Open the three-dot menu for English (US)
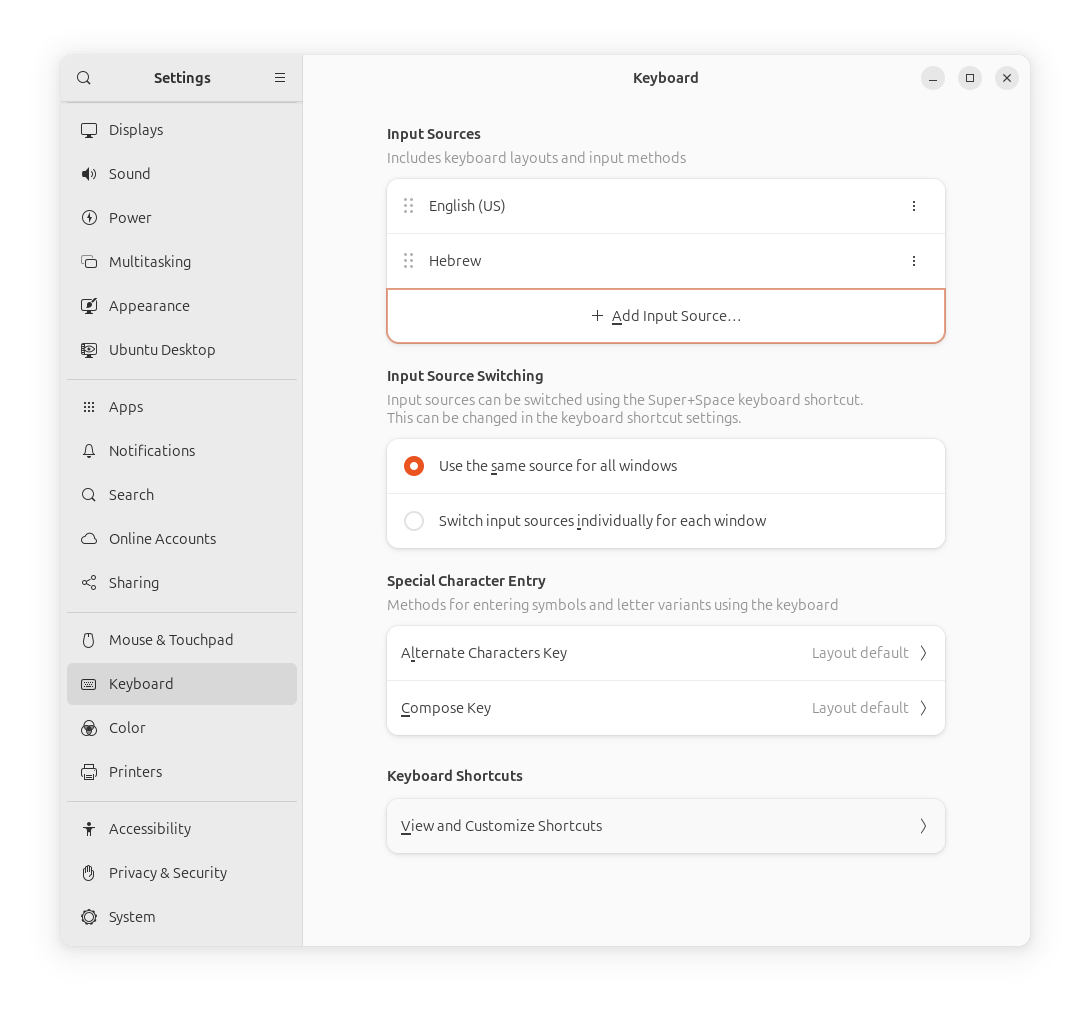The width and height of the screenshot is (1091, 1013). pyautogui.click(x=914, y=206)
